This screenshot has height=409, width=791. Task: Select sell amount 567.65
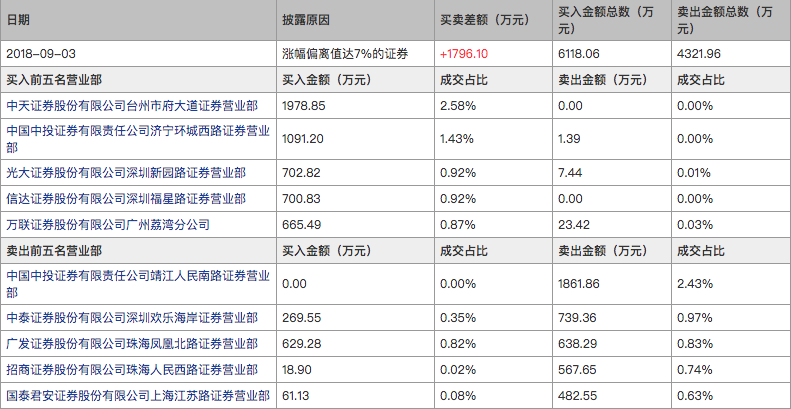[577, 370]
